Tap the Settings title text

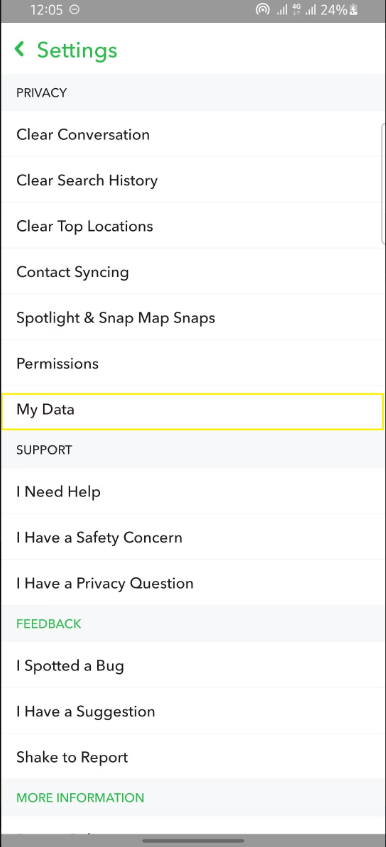tap(77, 50)
